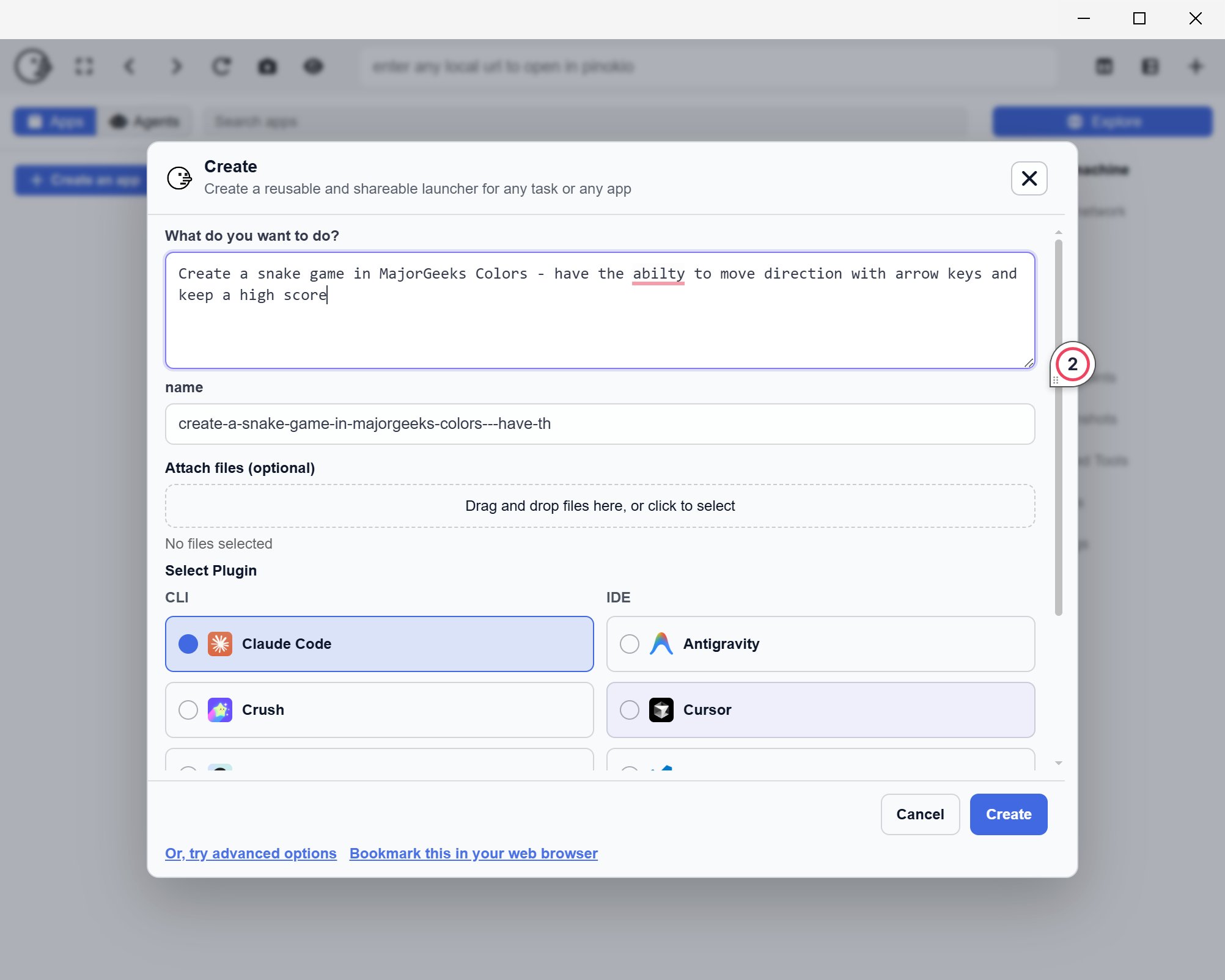
Task: Open the Agents tab
Action: 145,122
